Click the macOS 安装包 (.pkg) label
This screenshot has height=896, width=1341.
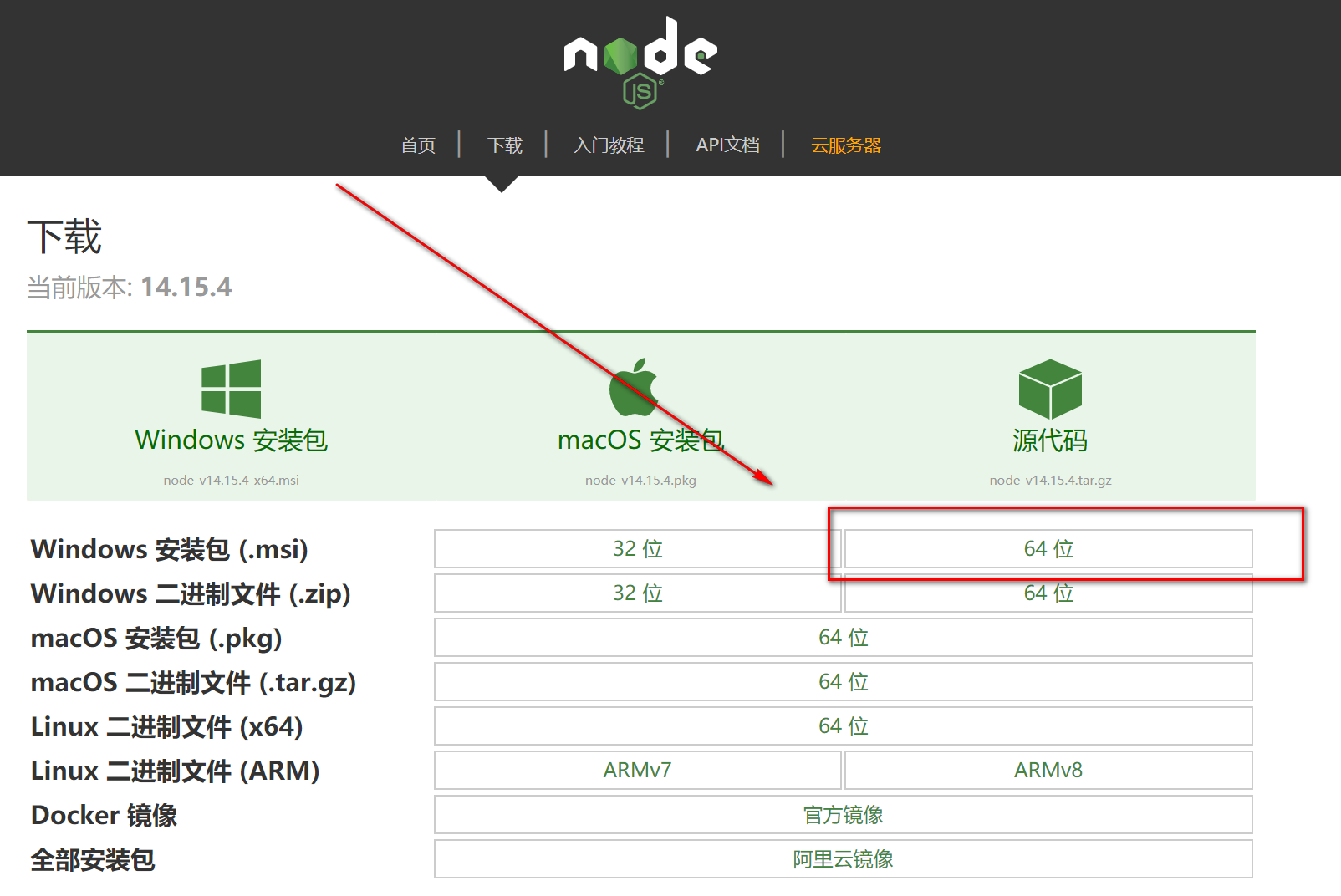point(156,638)
